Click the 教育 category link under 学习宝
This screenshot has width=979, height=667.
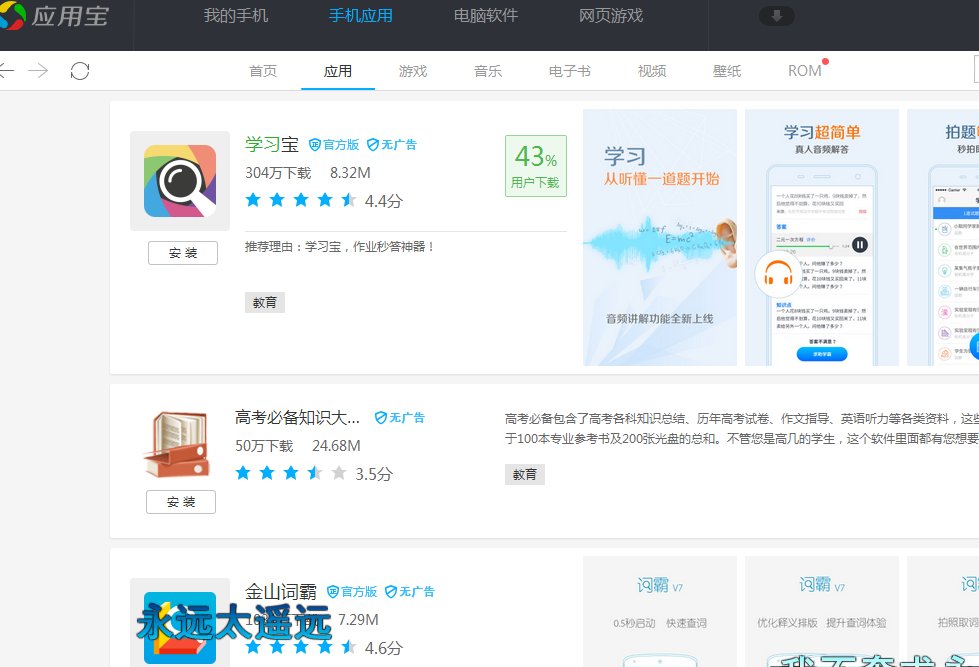[x=264, y=301]
